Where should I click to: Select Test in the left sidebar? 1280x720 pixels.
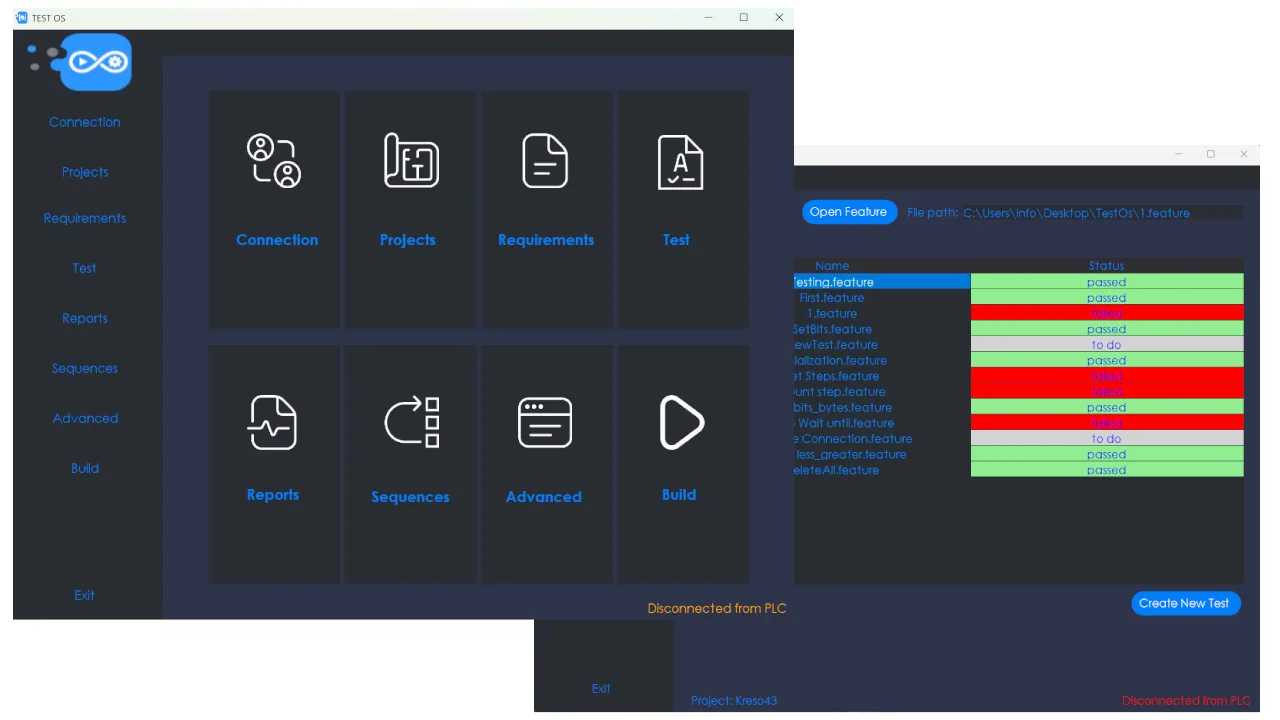point(85,268)
